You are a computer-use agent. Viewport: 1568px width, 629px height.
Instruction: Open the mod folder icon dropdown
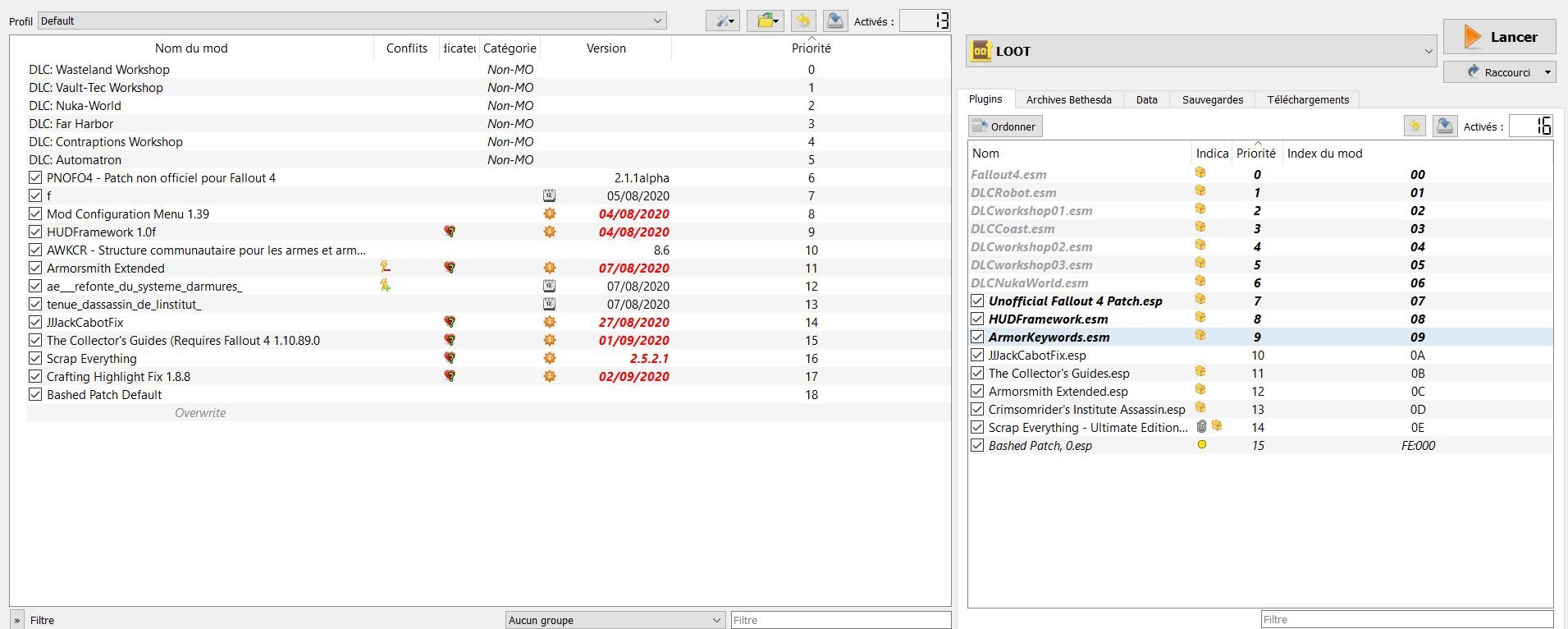tap(766, 21)
